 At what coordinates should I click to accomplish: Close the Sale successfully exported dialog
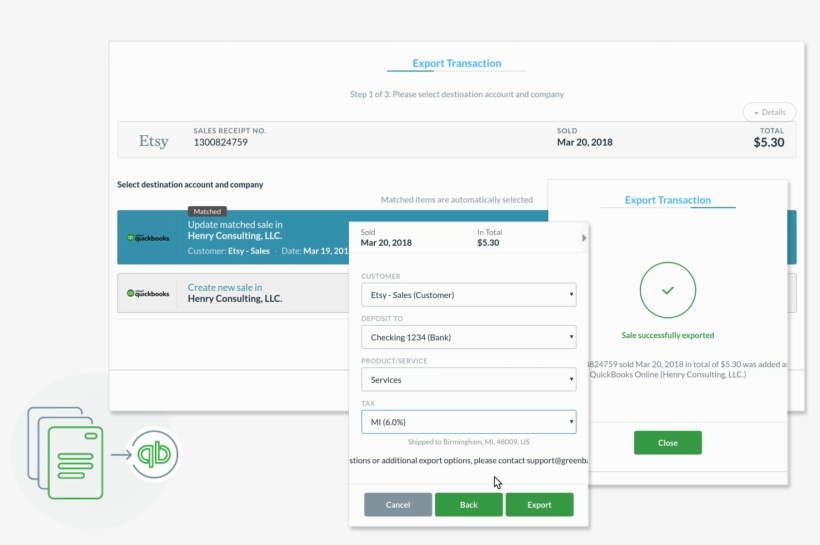[668, 443]
